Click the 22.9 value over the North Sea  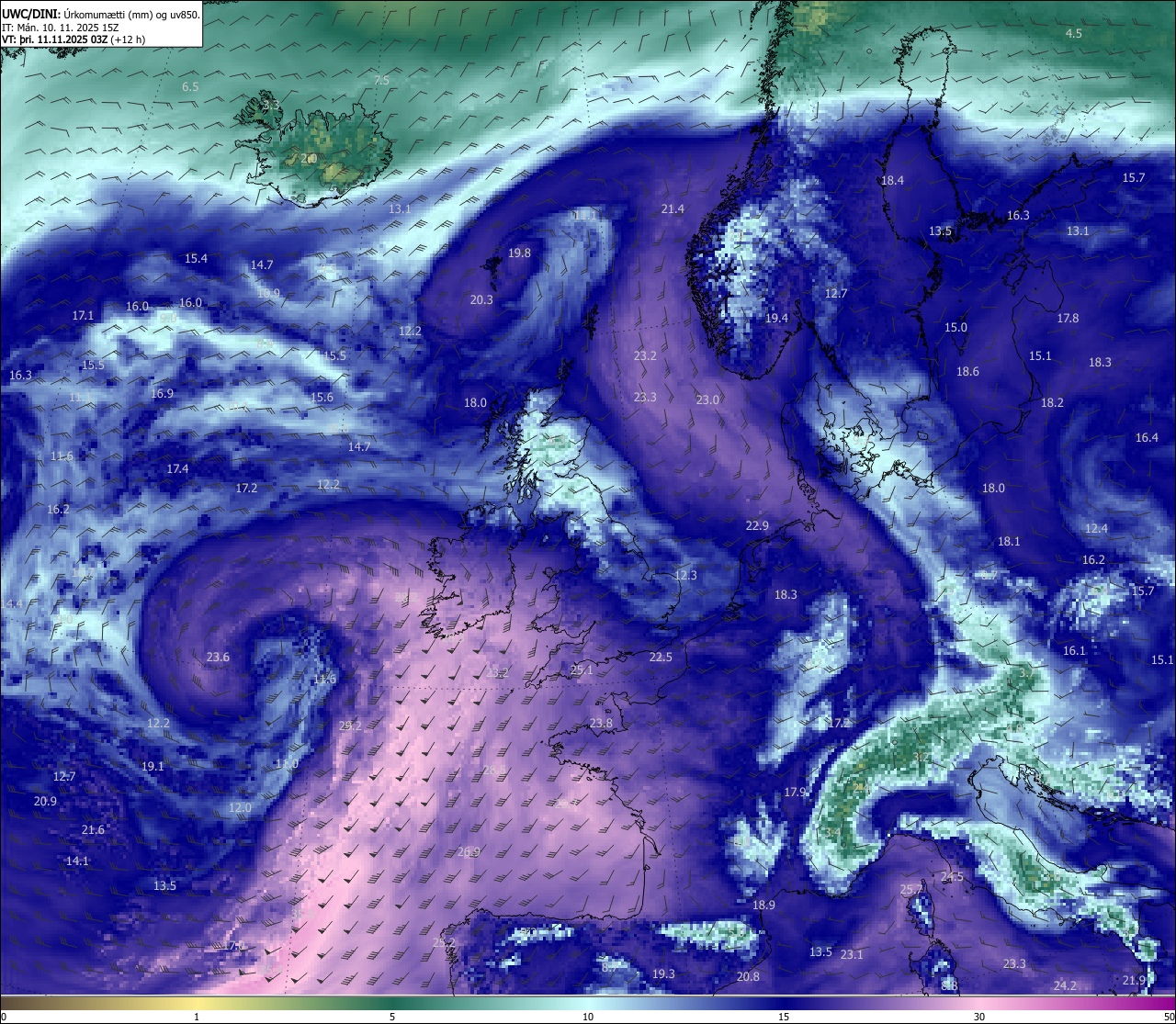756,526
